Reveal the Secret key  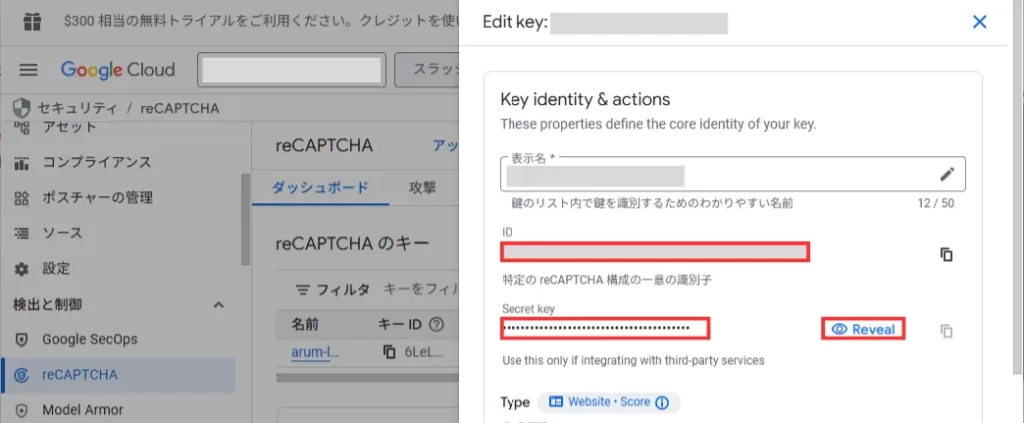[863, 330]
